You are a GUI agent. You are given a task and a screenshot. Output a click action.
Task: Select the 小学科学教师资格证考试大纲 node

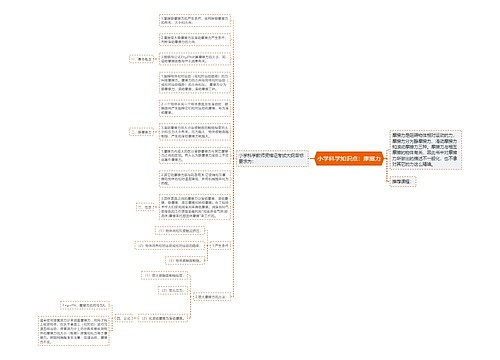point(272,158)
